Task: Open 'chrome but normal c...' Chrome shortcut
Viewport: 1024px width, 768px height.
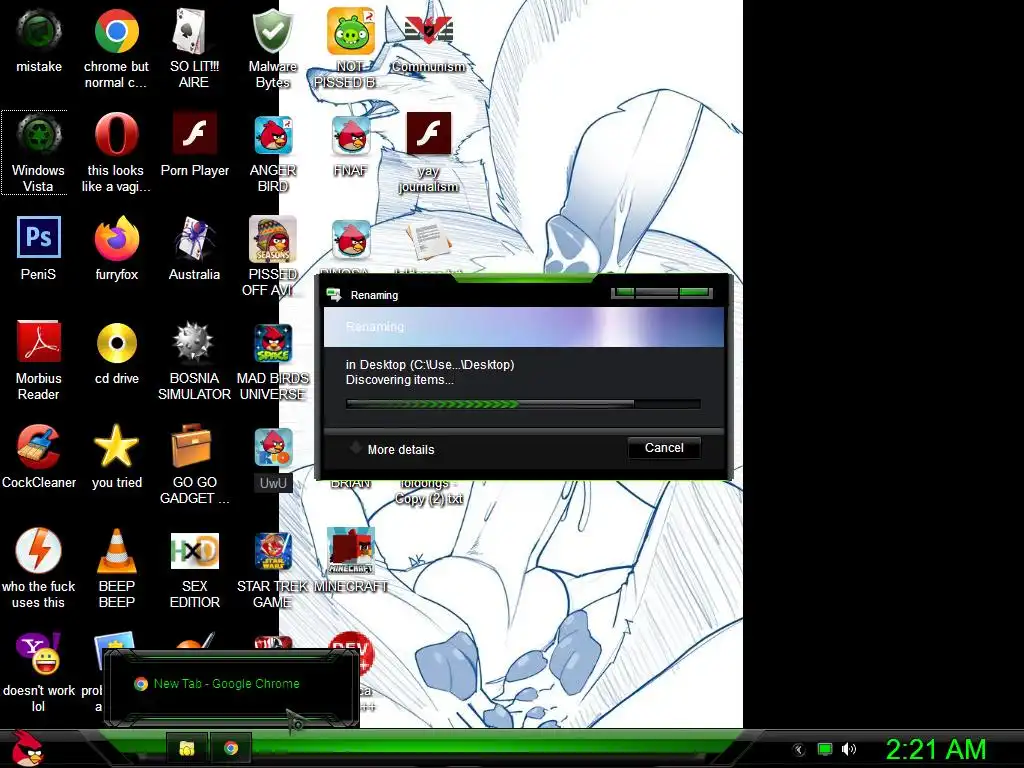Action: point(116,31)
